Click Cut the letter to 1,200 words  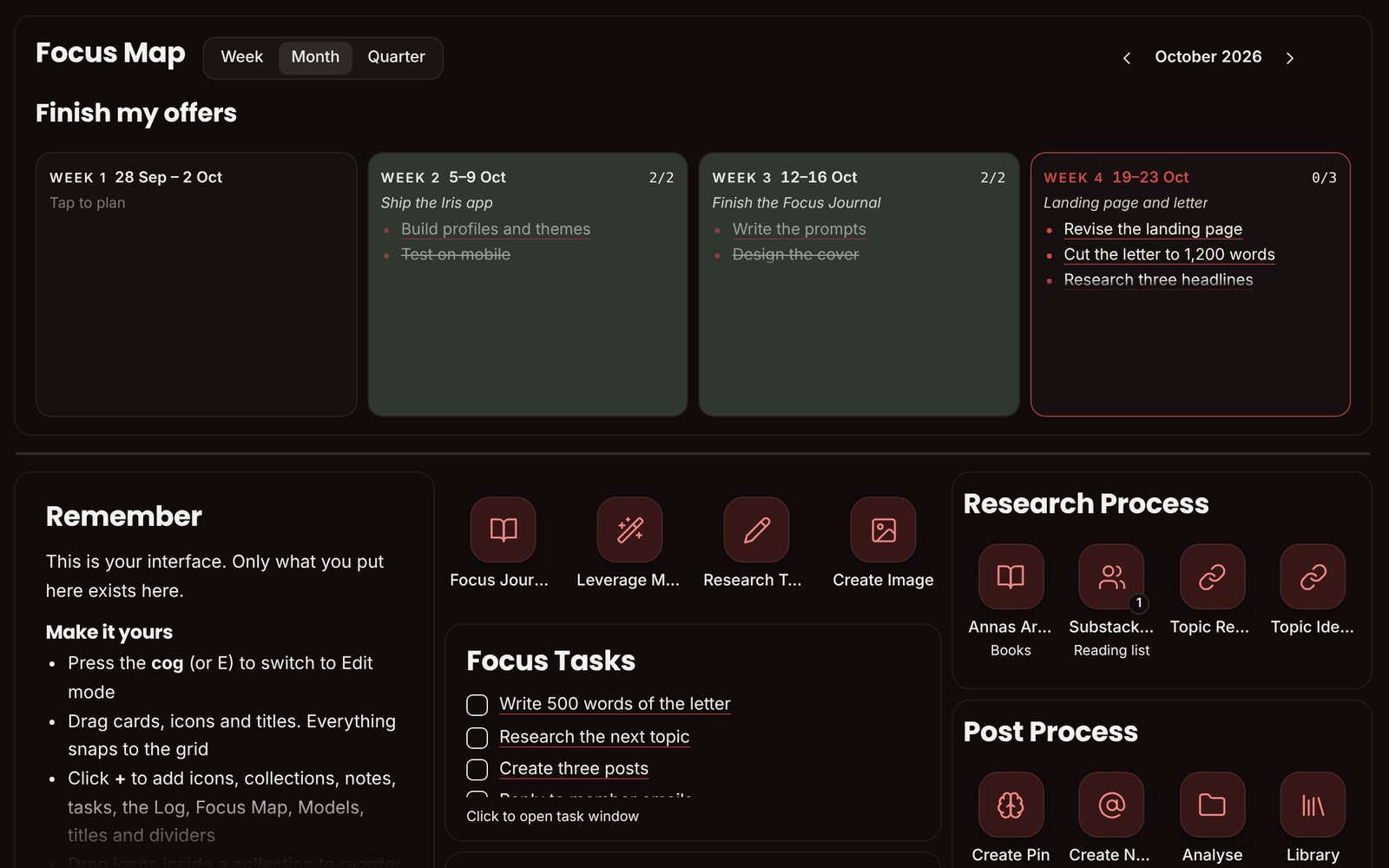point(1169,254)
